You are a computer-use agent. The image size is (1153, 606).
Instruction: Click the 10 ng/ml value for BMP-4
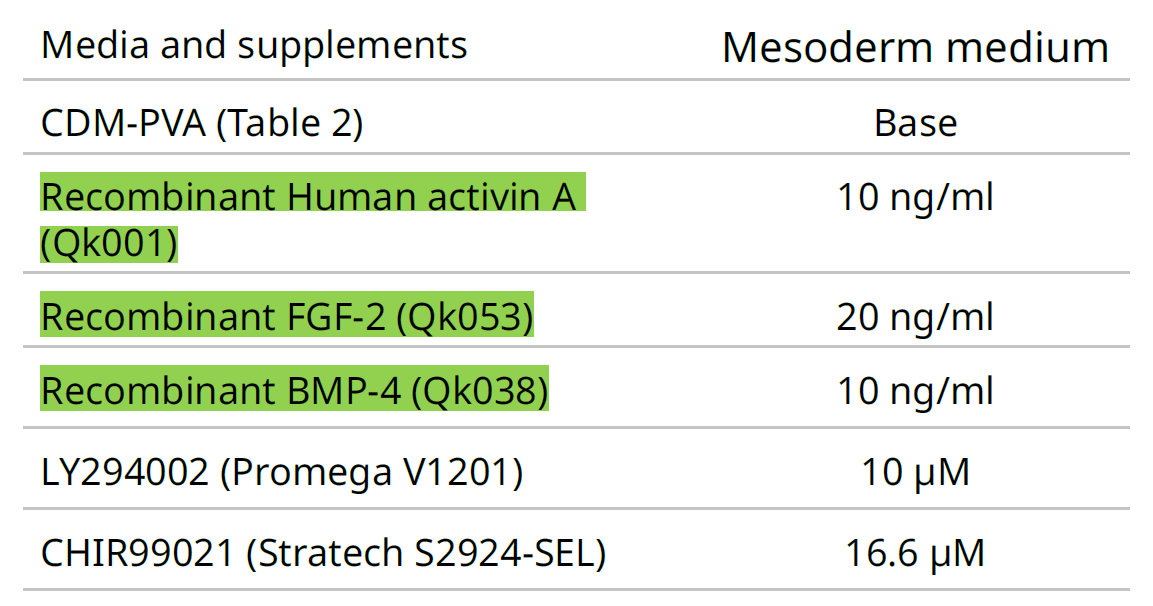(x=915, y=392)
